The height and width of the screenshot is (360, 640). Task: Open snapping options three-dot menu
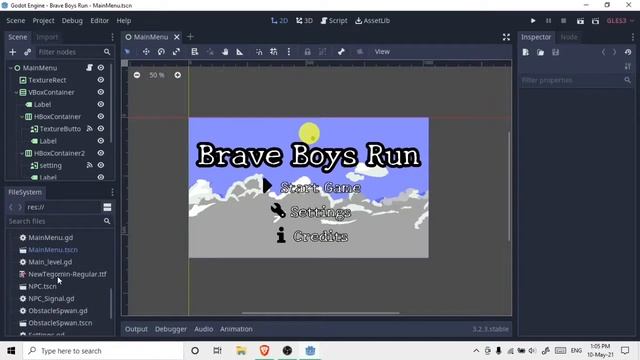coord(289,52)
